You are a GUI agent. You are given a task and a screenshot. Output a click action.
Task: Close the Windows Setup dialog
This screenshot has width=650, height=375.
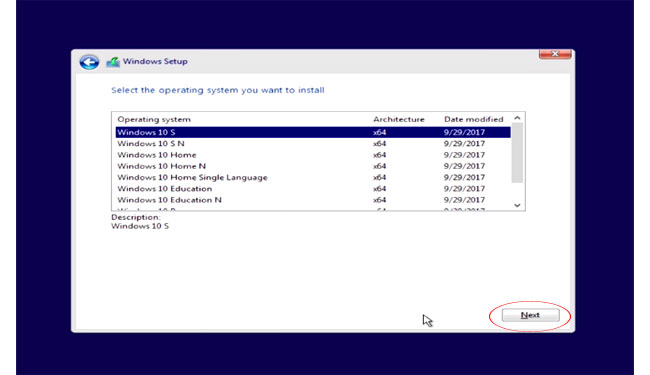pos(555,54)
